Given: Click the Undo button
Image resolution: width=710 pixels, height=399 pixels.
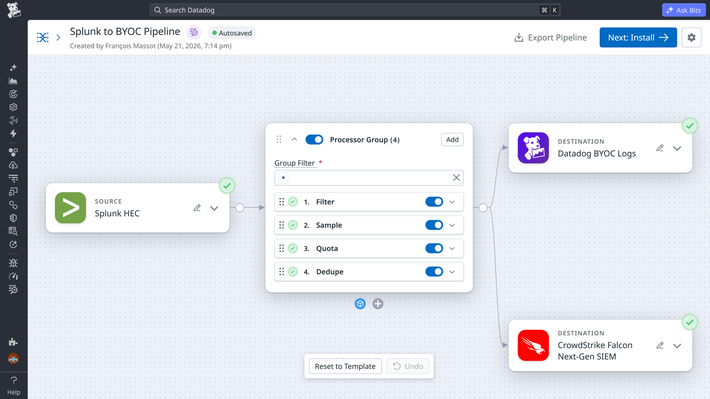Looking at the screenshot, I should point(408,366).
